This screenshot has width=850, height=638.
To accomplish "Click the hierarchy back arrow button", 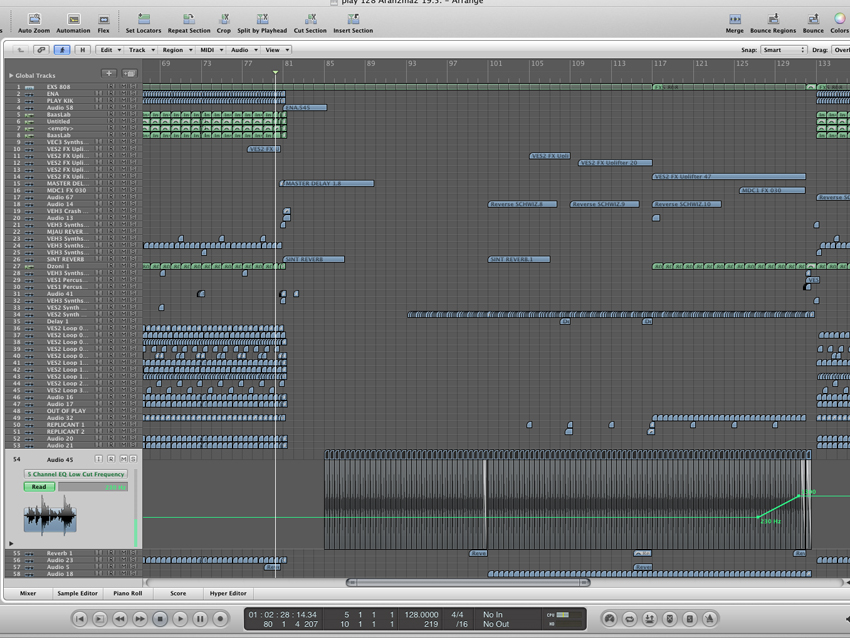I will 21,50.
